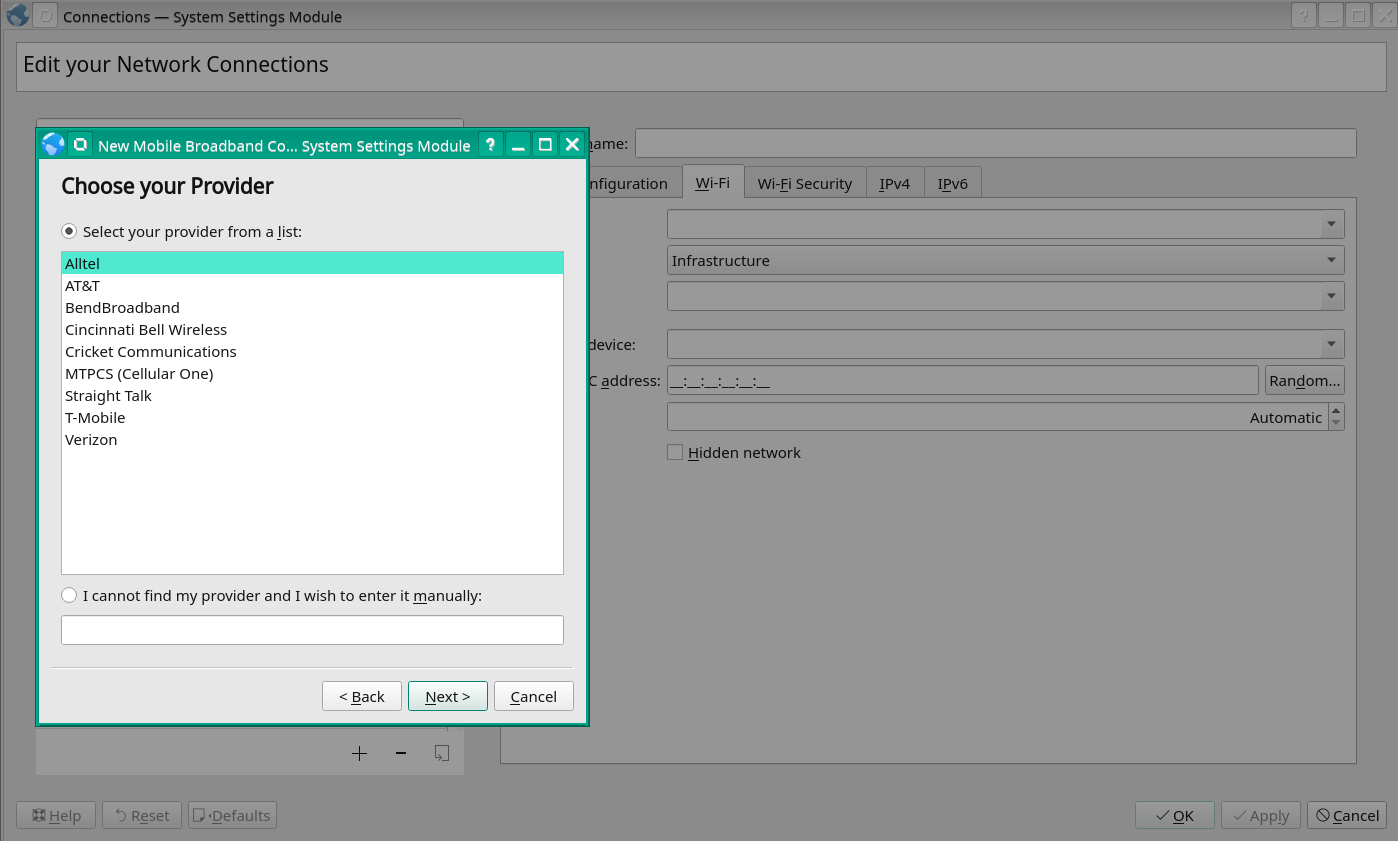The image size is (1398, 841).
Task: Cancel the Mobile Broadband wizard
Action: (x=534, y=696)
